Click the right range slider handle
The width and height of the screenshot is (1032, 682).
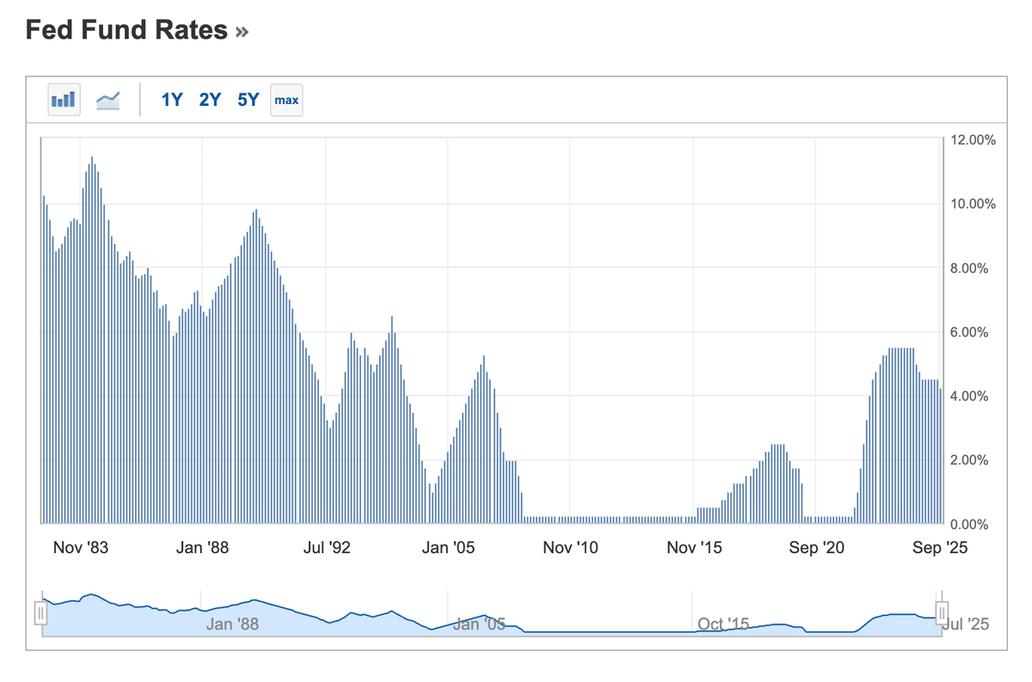click(x=941, y=612)
